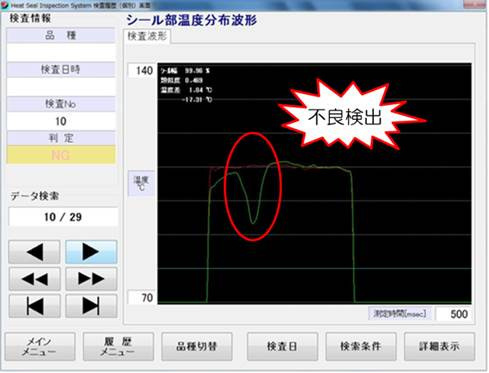Image resolution: width=489 pixels, height=373 pixels.
Task: Advance to next record arrow
Action: click(91, 252)
